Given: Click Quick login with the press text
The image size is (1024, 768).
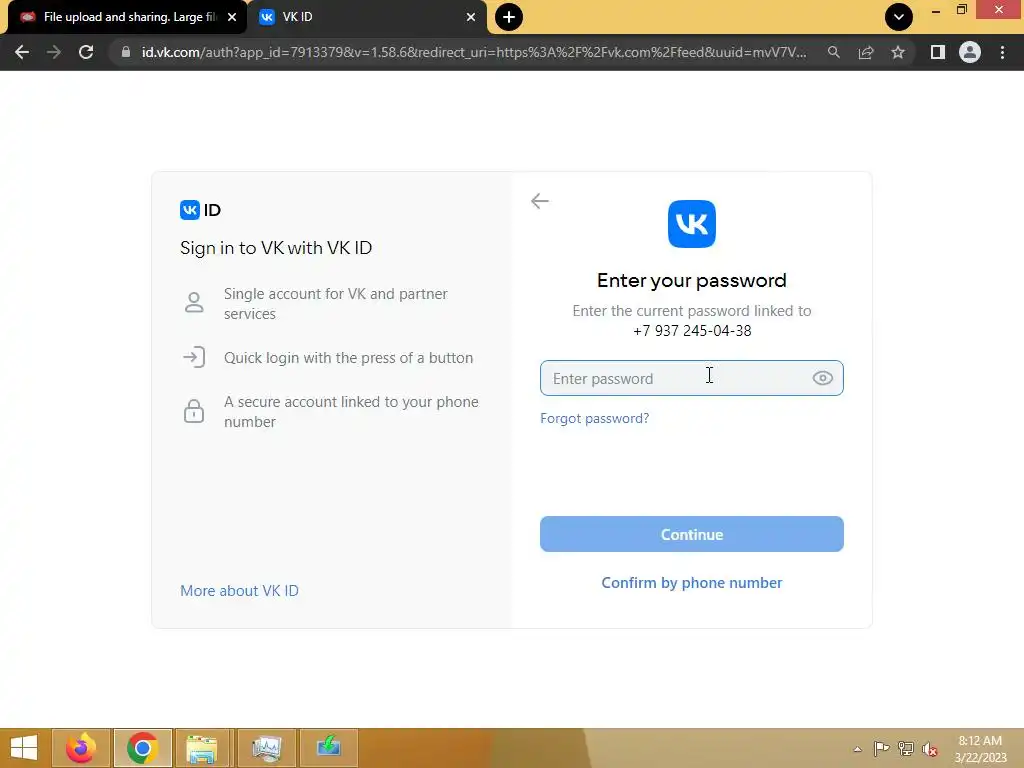Looking at the screenshot, I should point(348,358).
